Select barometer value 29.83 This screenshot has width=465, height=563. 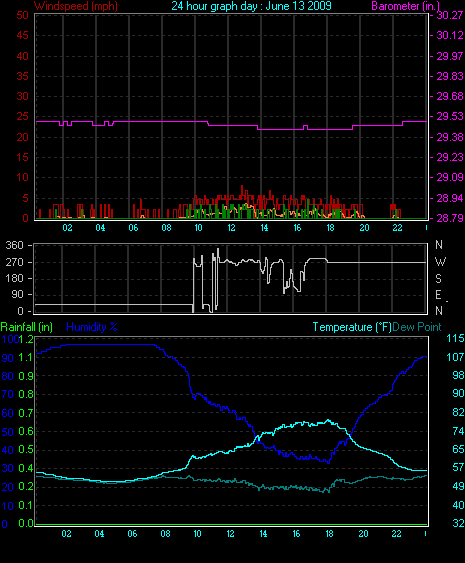(x=449, y=76)
